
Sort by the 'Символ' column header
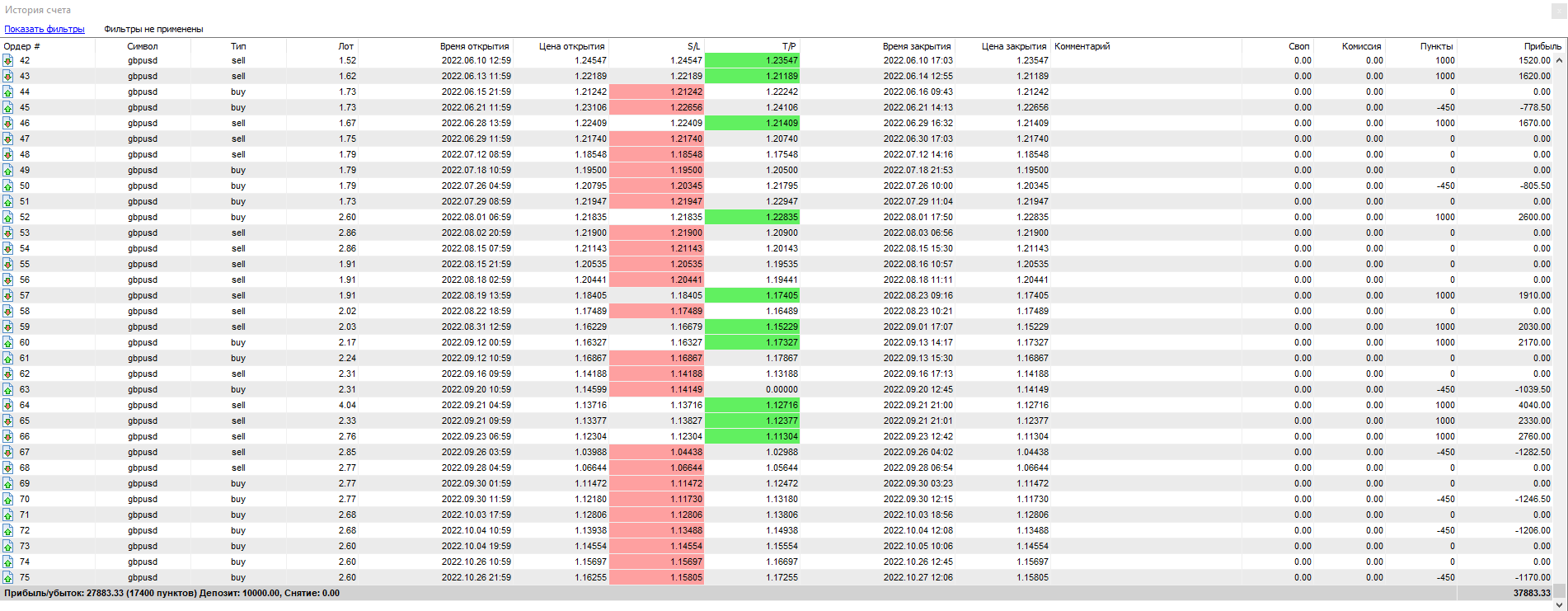tap(142, 46)
